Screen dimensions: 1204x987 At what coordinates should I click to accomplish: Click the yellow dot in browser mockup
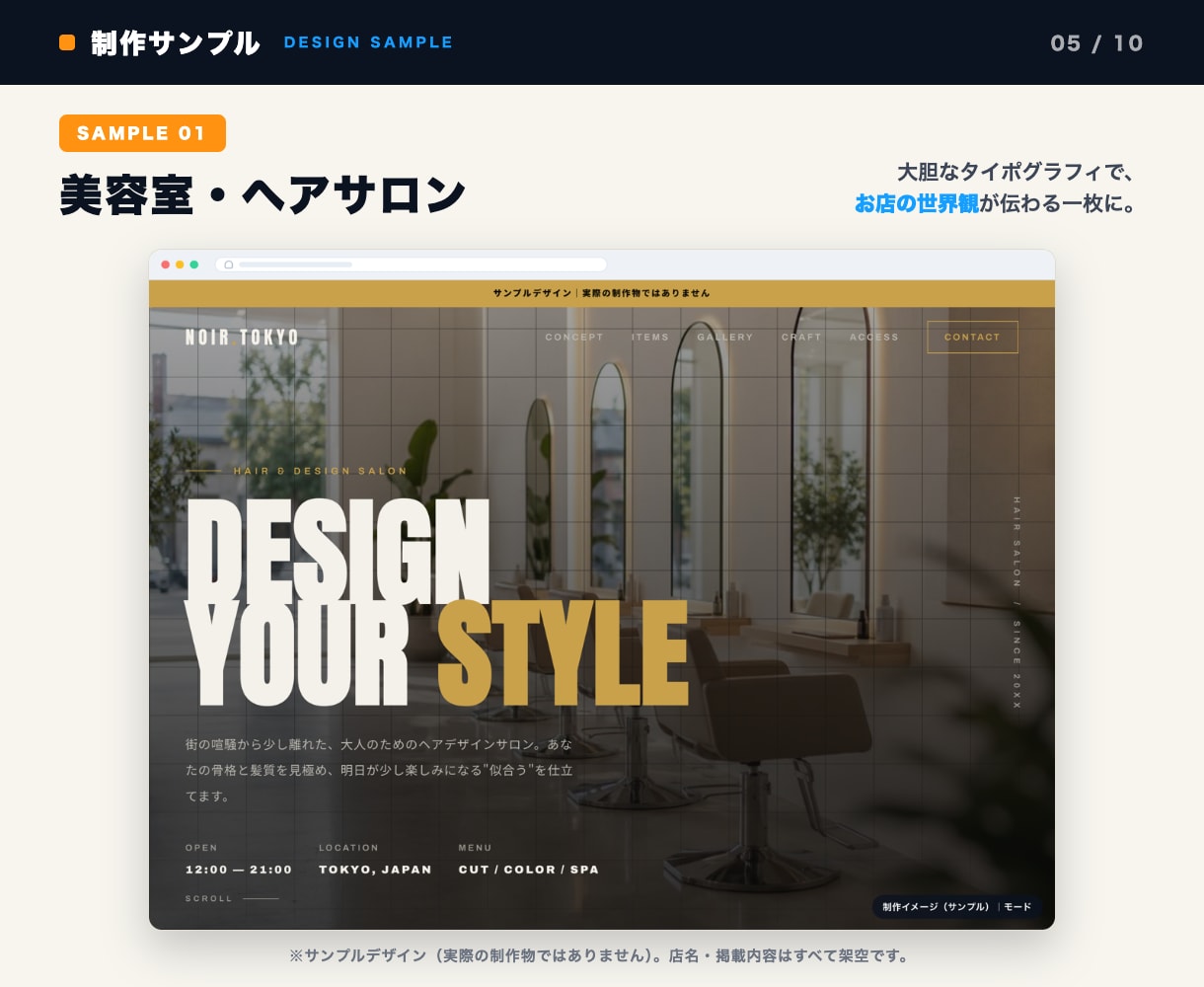(180, 265)
